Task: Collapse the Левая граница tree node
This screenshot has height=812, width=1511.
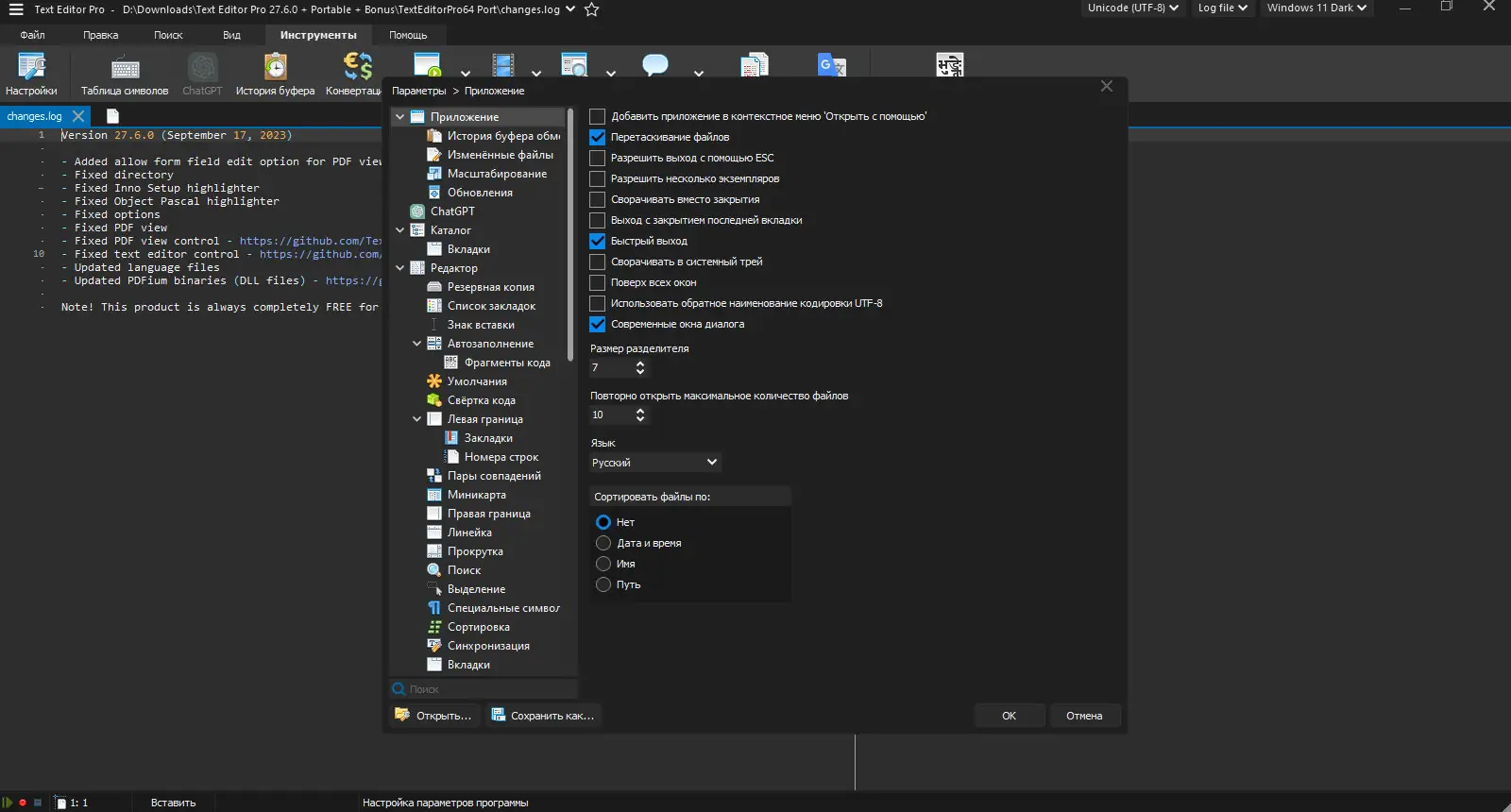Action: click(417, 419)
